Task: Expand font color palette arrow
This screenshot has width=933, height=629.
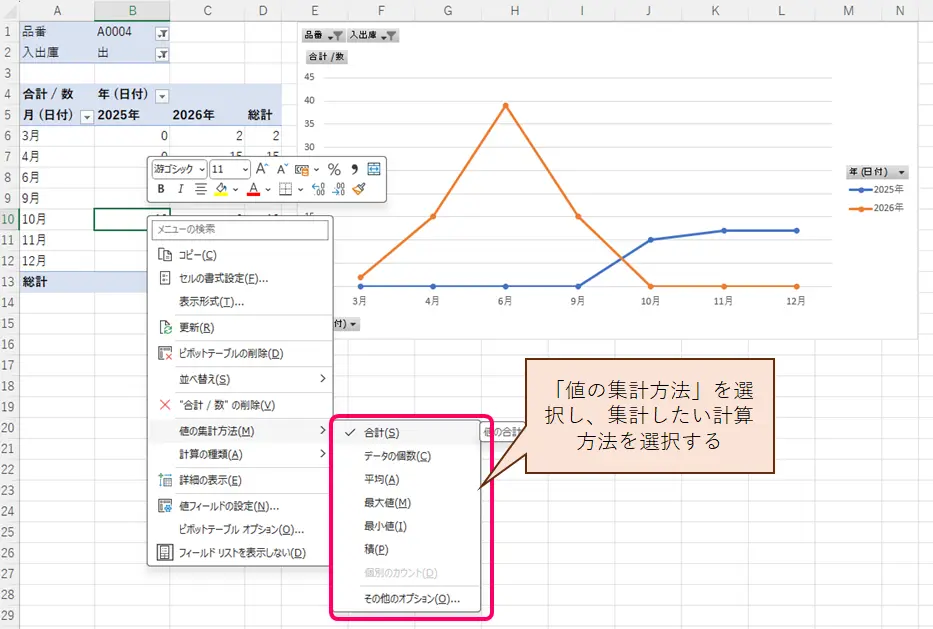Action: pos(268,189)
